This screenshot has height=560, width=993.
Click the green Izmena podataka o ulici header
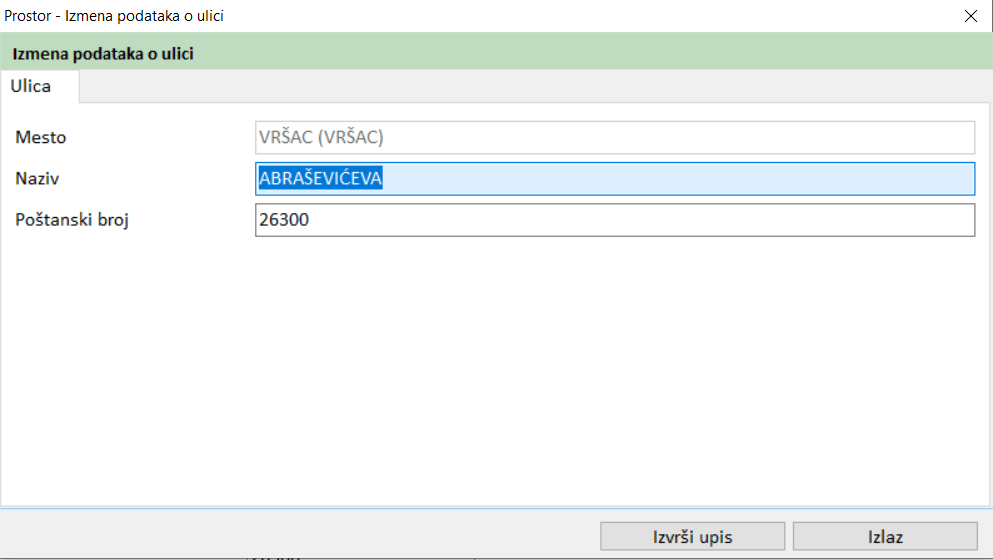coord(103,53)
